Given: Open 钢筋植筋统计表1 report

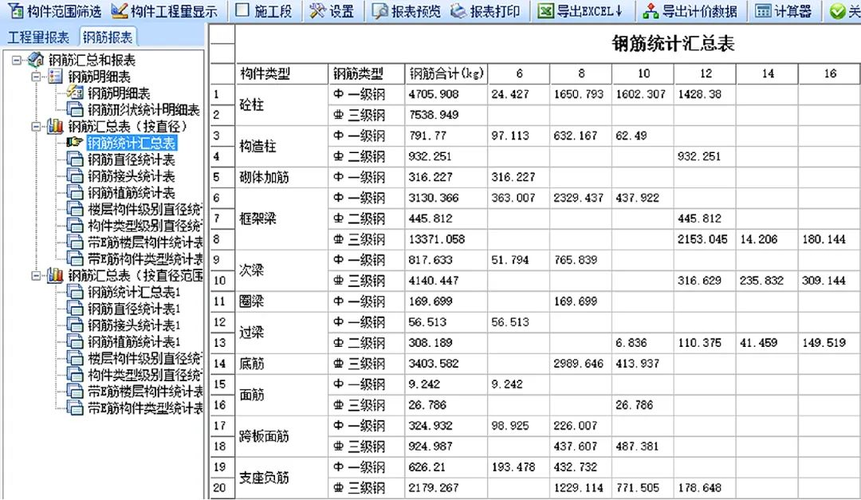Looking at the screenshot, I should tap(134, 342).
